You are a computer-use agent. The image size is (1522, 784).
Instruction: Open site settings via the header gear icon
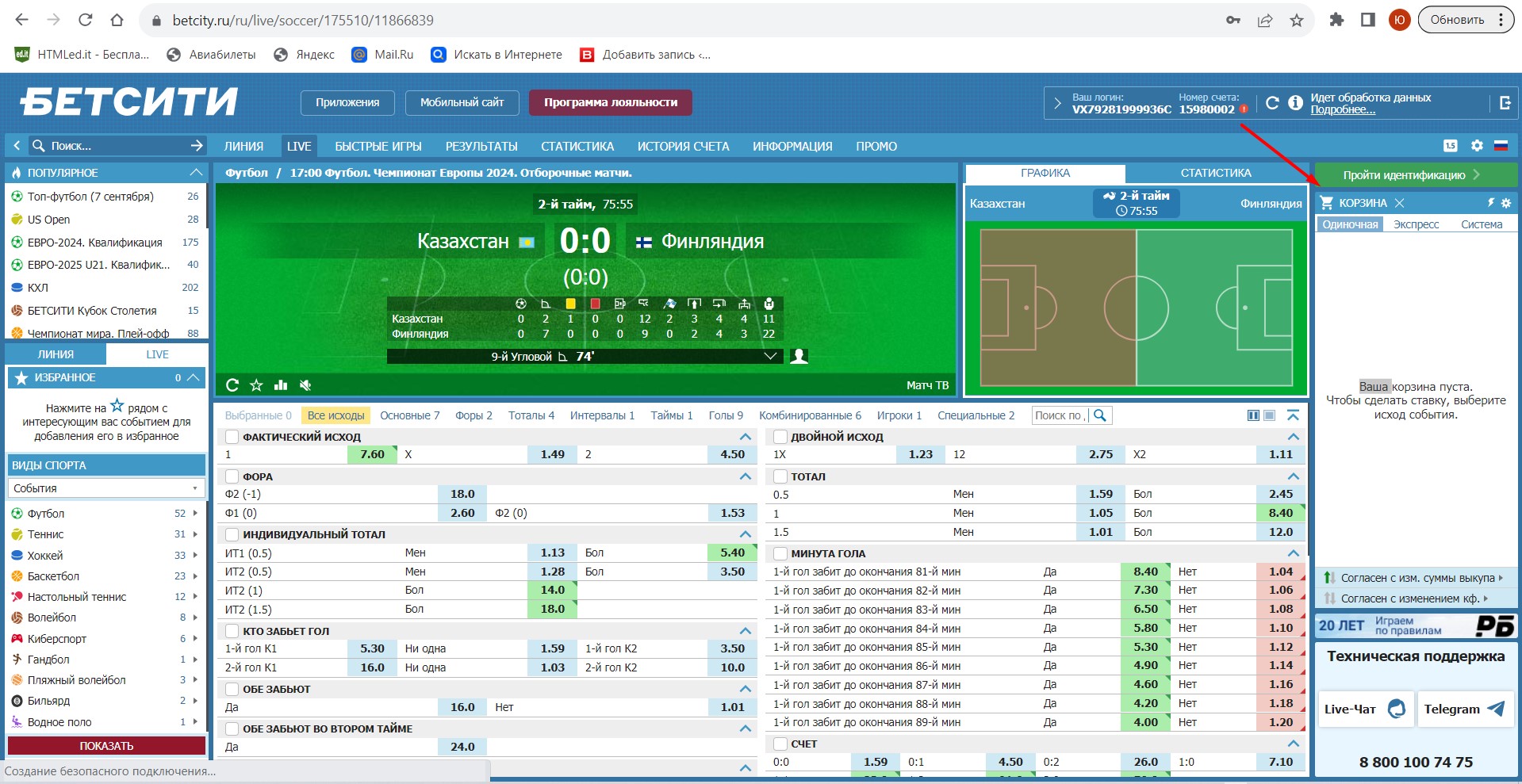(1477, 146)
